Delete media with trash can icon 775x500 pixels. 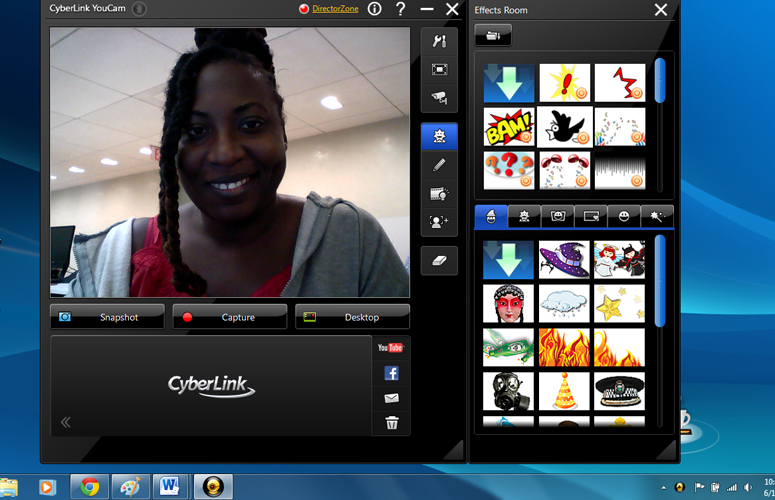[392, 423]
